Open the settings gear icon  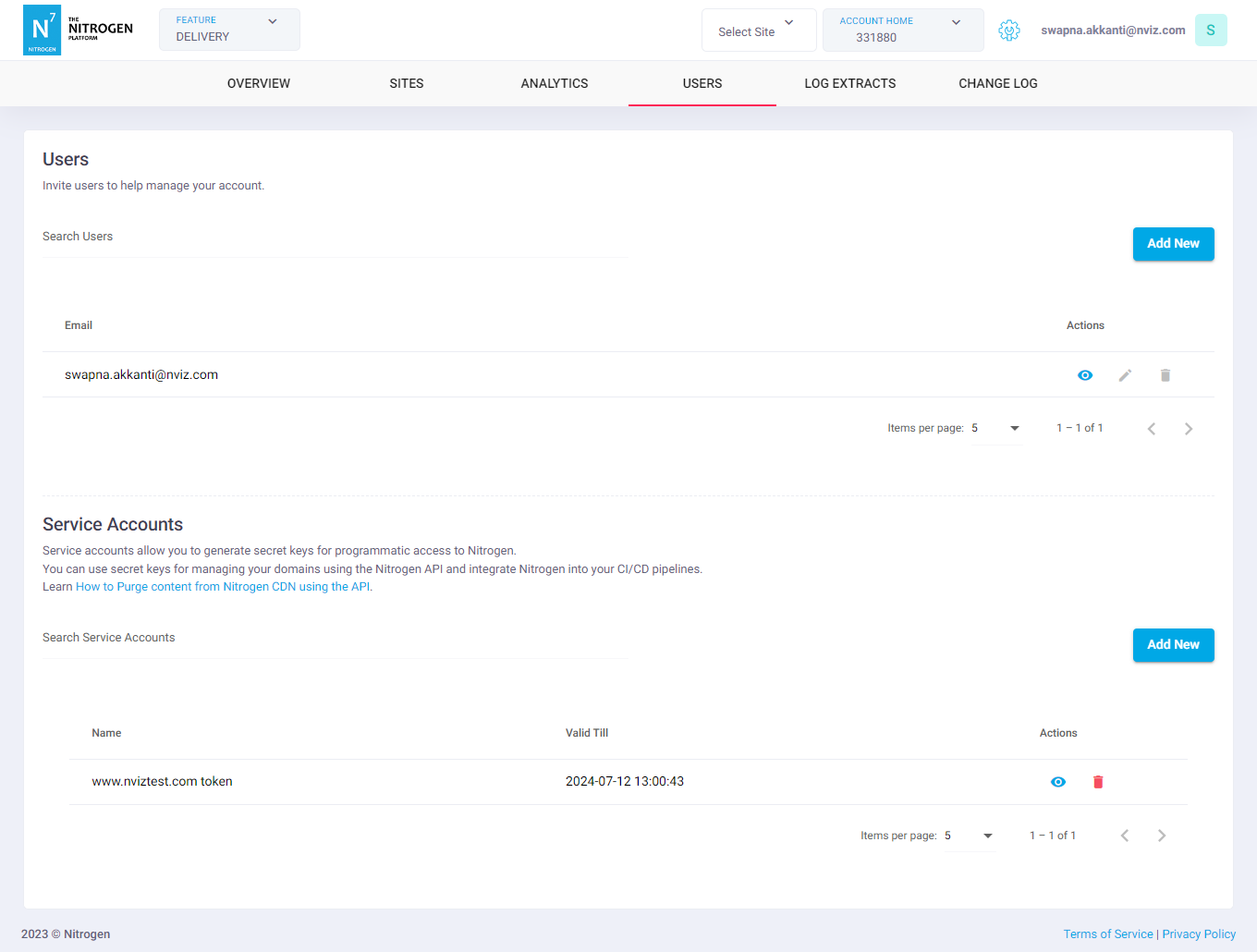pyautogui.click(x=1009, y=31)
